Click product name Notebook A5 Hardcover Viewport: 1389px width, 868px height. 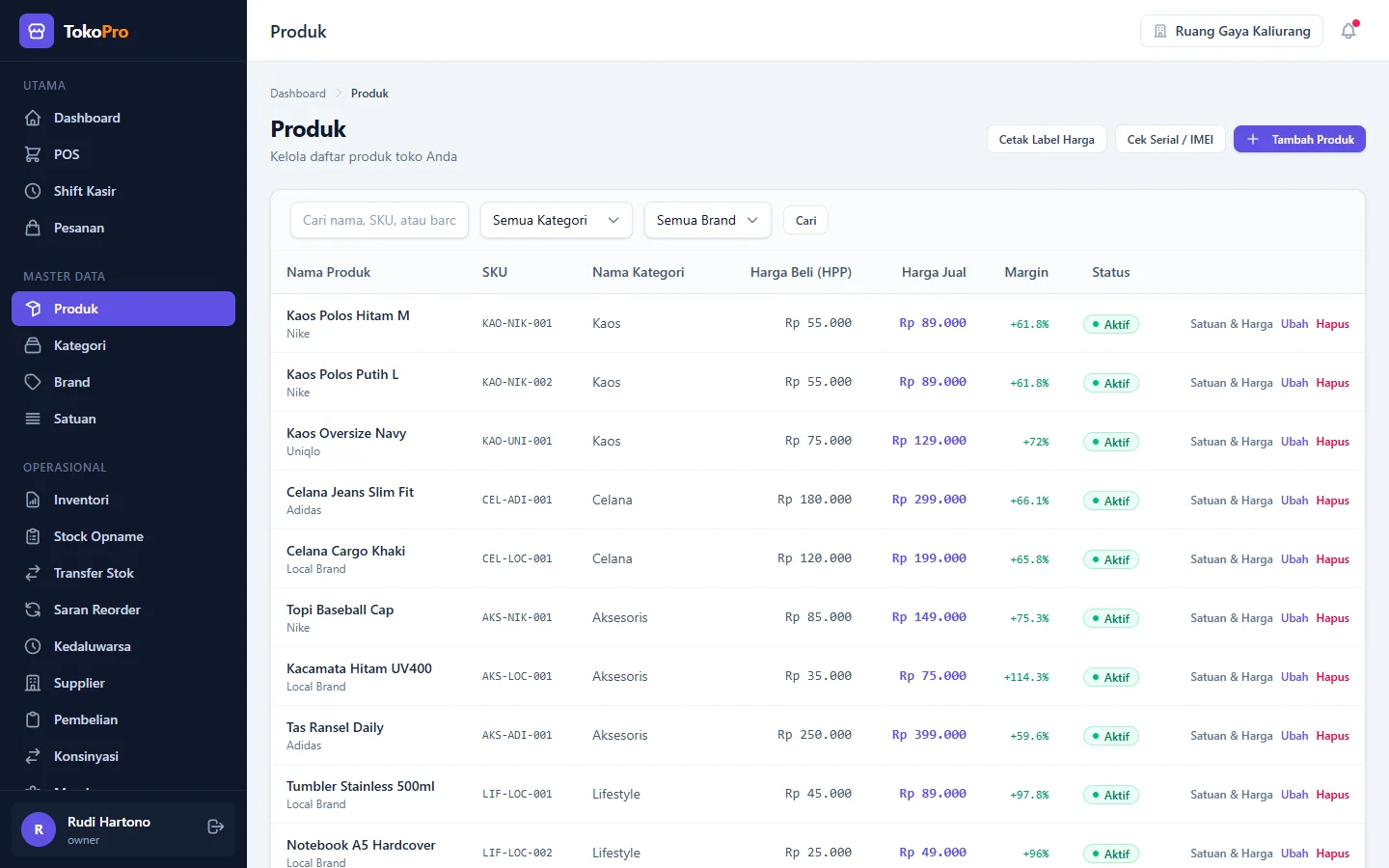[x=361, y=845]
